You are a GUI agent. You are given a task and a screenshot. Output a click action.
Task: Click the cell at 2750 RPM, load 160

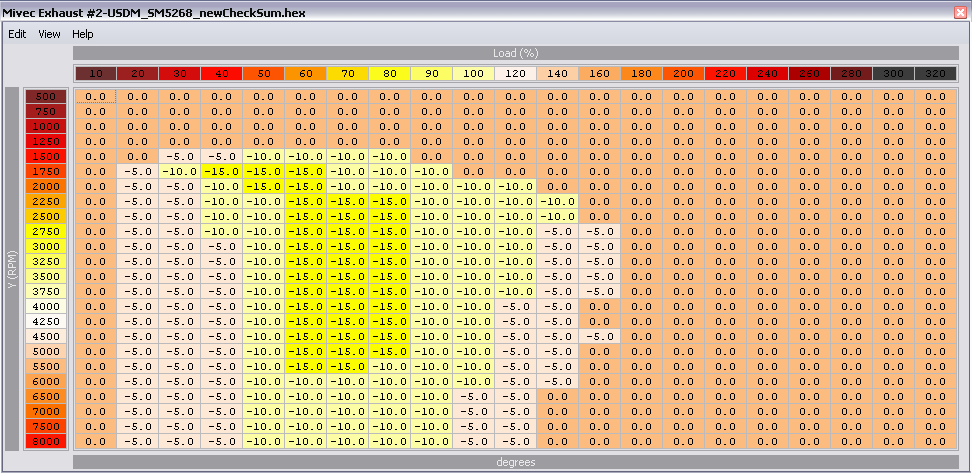pyautogui.click(x=599, y=231)
